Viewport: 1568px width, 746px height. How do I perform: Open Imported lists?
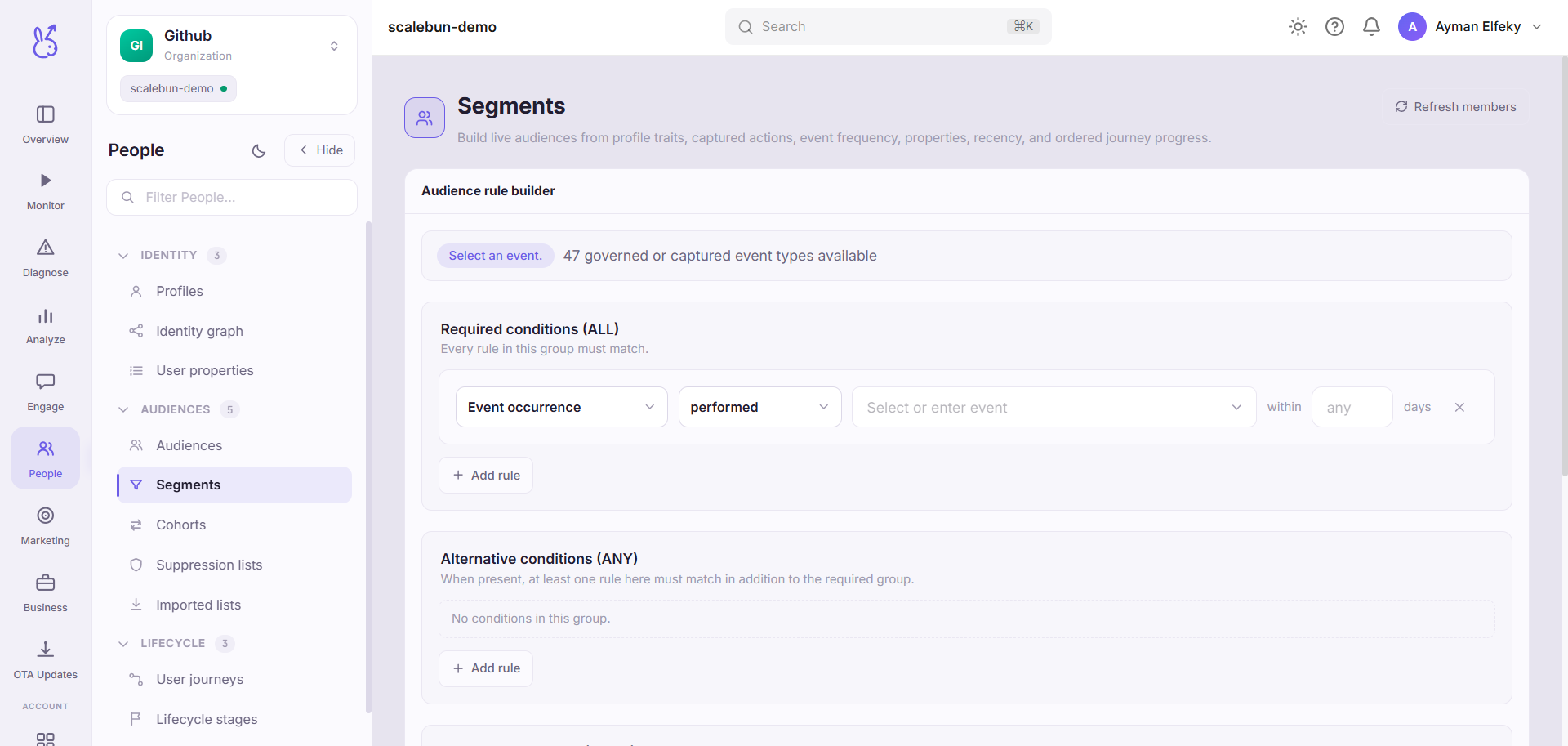[234, 605]
